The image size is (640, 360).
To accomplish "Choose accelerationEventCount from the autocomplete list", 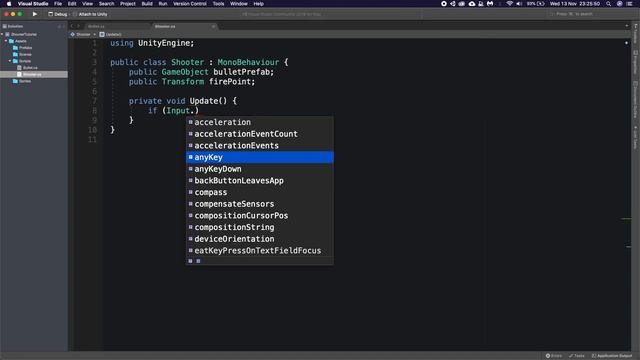I will pos(260,134).
